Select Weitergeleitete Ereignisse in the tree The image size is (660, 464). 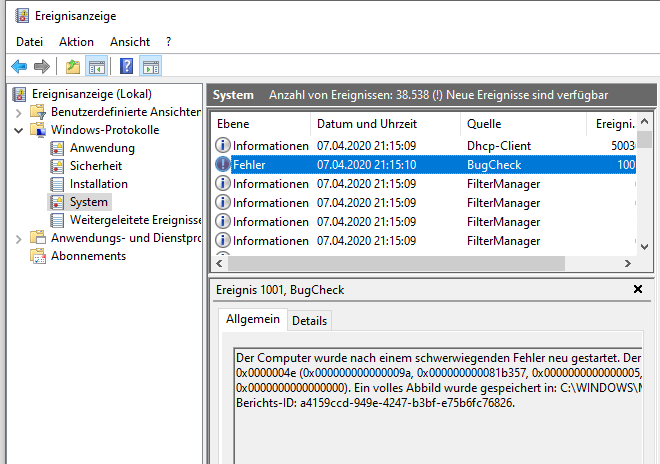tap(136, 220)
